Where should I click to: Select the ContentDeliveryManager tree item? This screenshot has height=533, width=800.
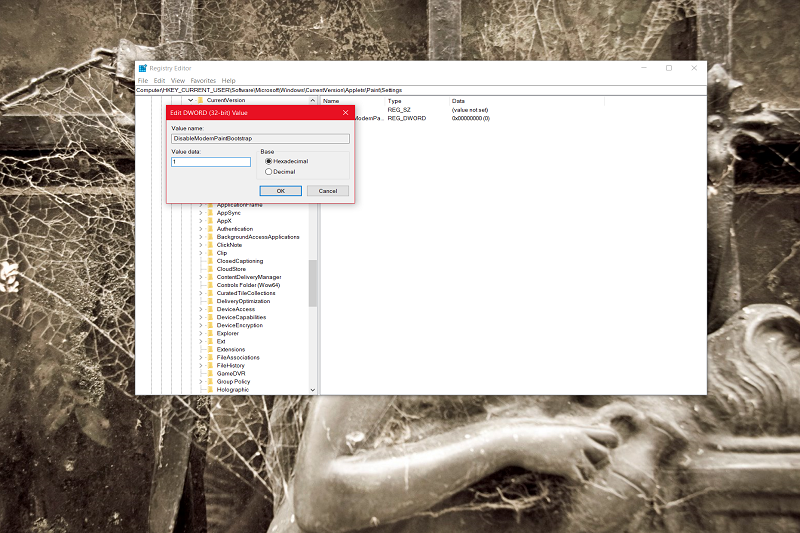point(249,277)
